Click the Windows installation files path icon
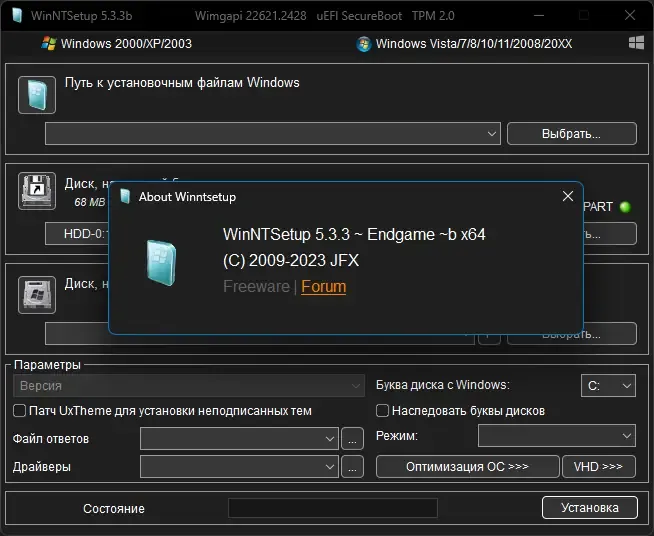This screenshot has height=536, width=654. click(x=37, y=95)
